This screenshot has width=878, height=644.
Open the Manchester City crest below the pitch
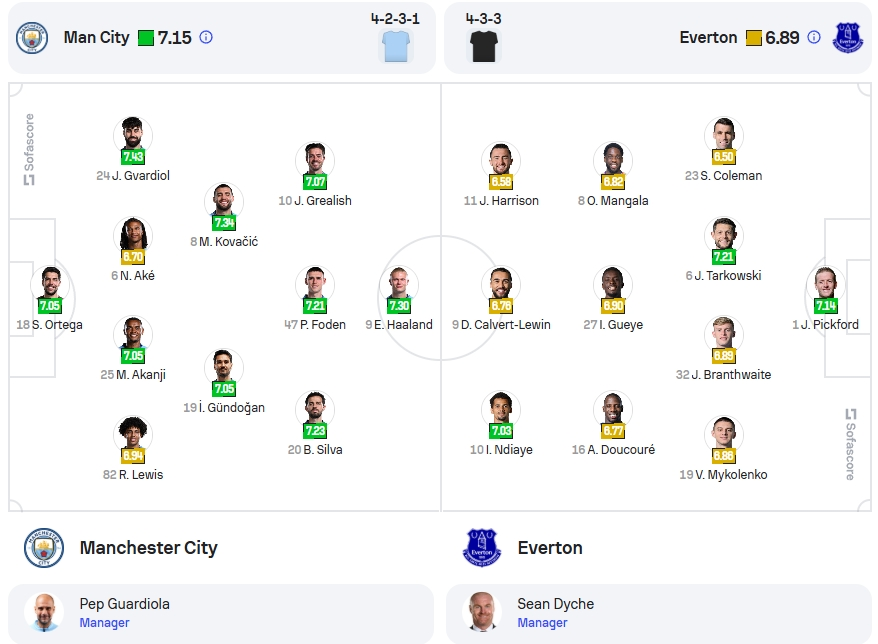coord(44,548)
